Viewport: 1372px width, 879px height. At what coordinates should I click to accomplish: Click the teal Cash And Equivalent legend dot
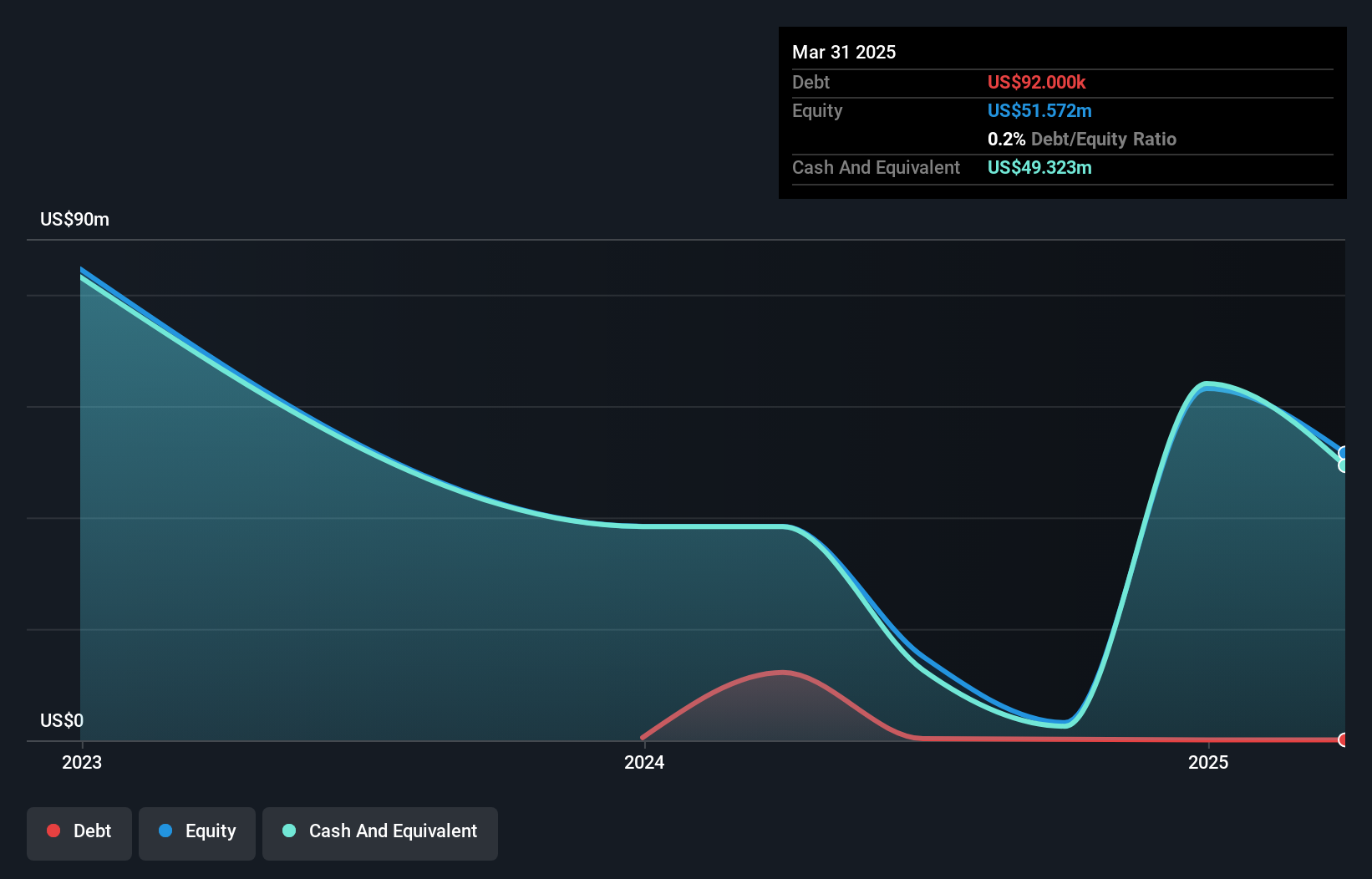click(289, 831)
